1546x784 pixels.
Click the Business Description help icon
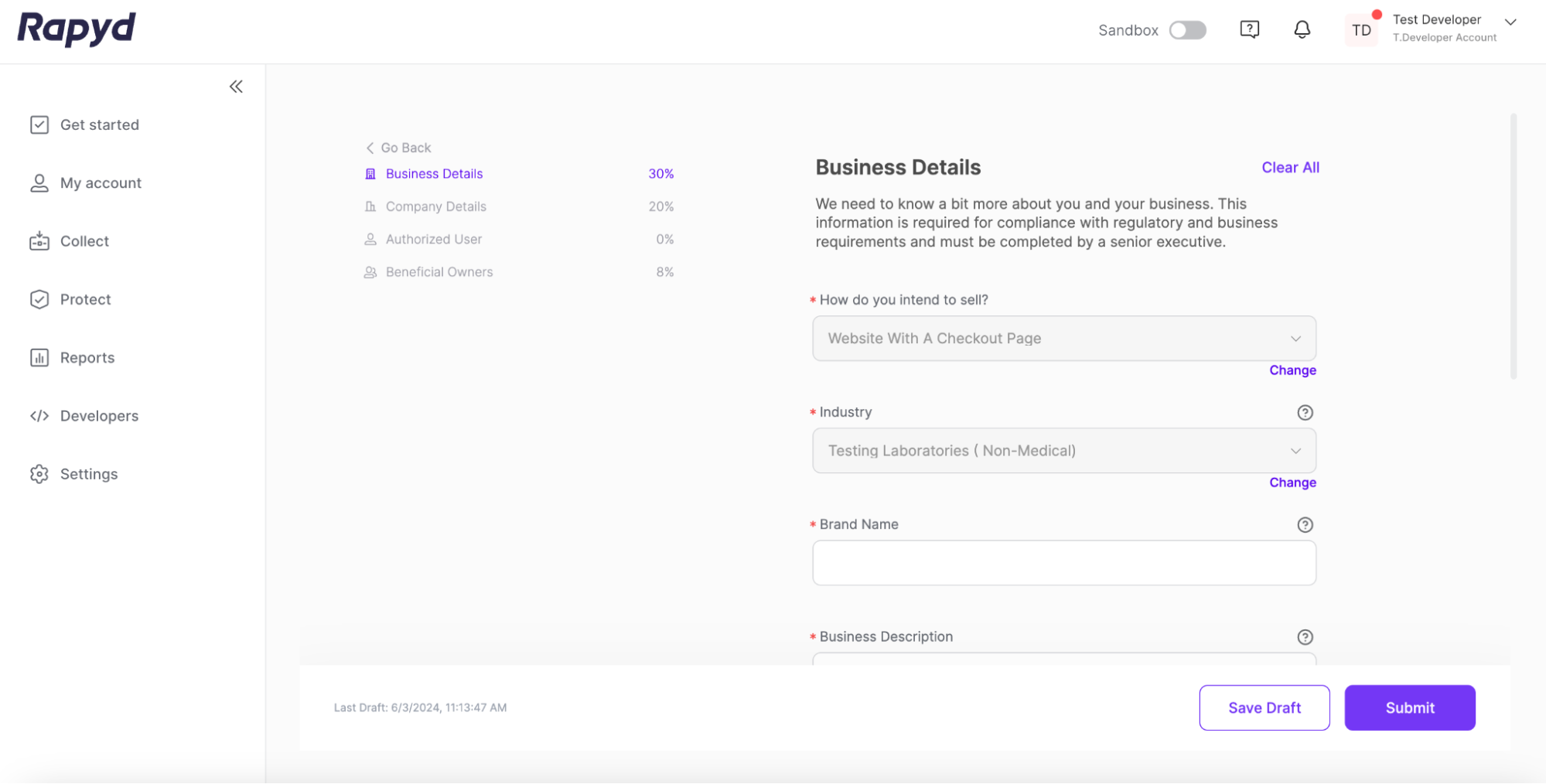tap(1305, 636)
